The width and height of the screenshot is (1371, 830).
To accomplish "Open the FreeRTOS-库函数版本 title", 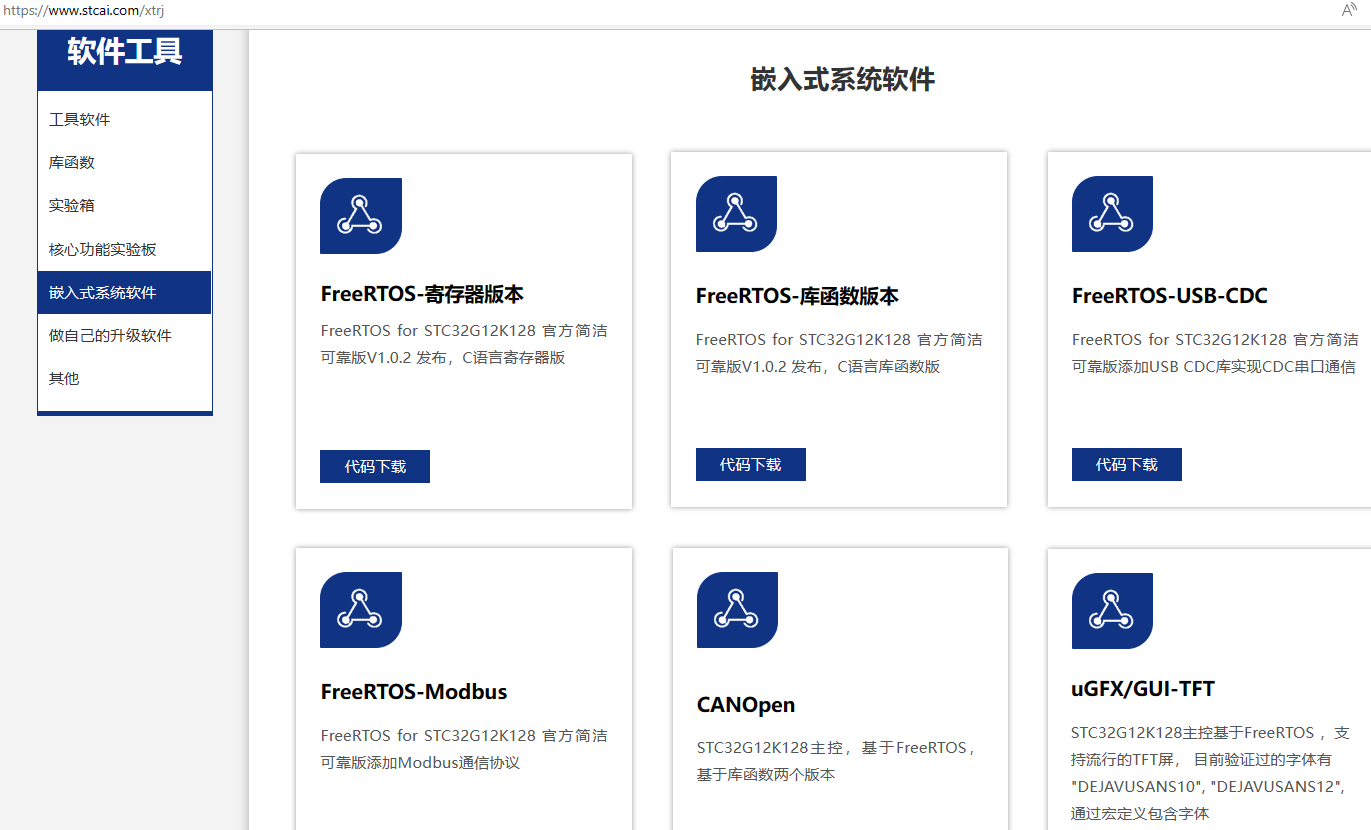I will tap(797, 296).
